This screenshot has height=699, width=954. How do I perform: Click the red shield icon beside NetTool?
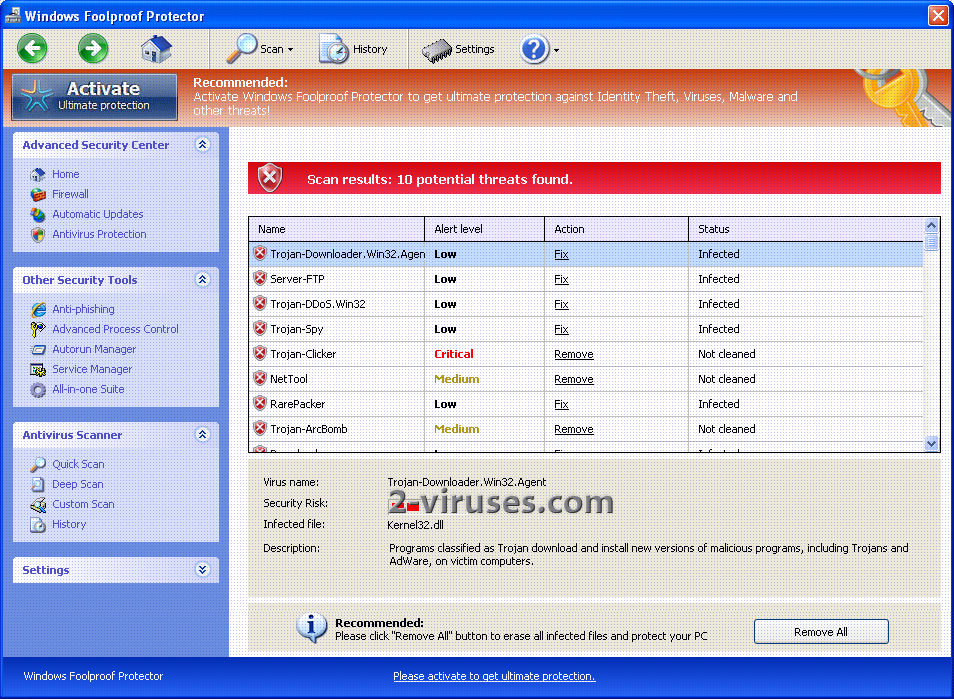coord(260,378)
